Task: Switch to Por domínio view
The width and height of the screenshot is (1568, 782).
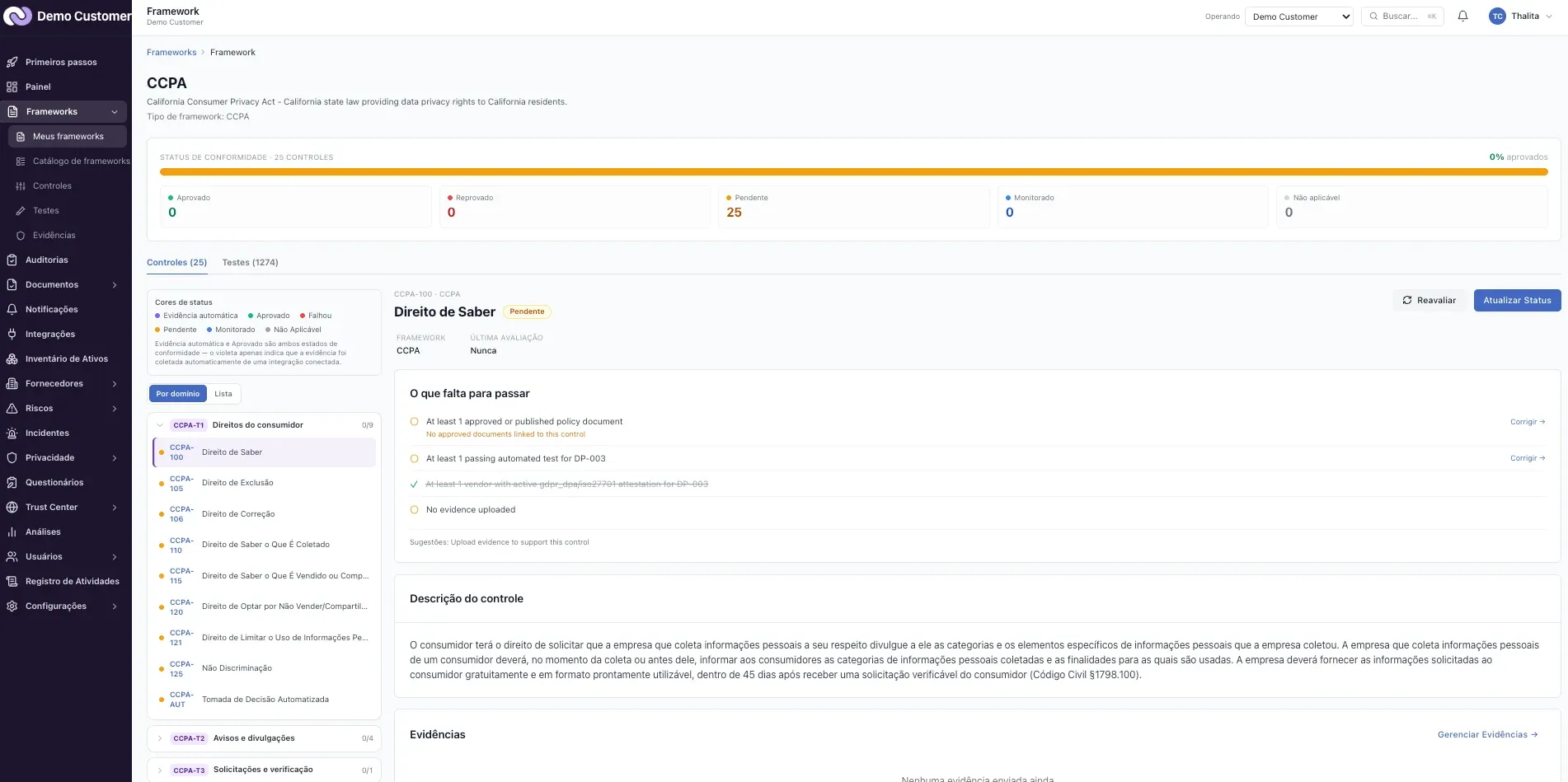Action: point(178,394)
